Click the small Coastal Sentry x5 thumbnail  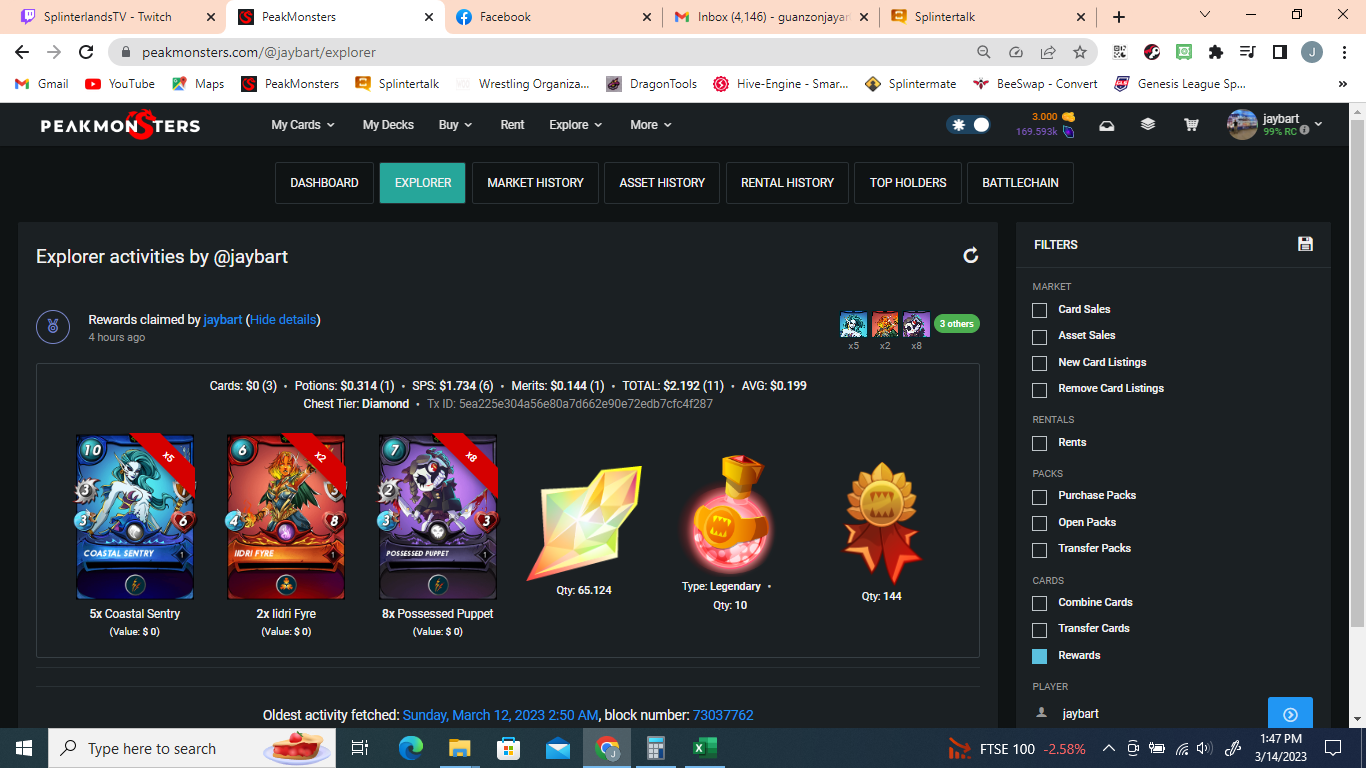[x=853, y=324]
